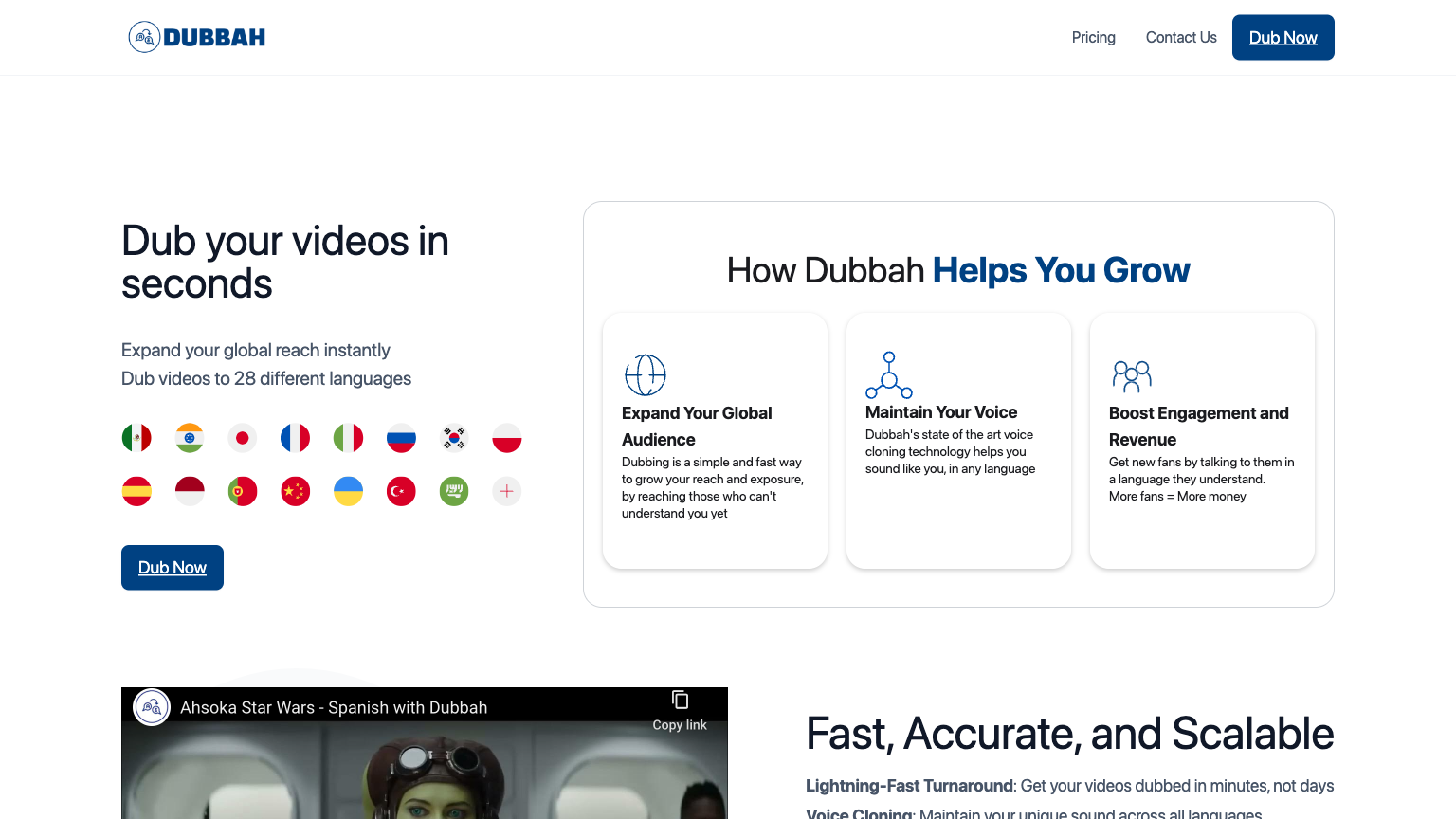Click the Dub Now button in the navbar

coord(1283,37)
